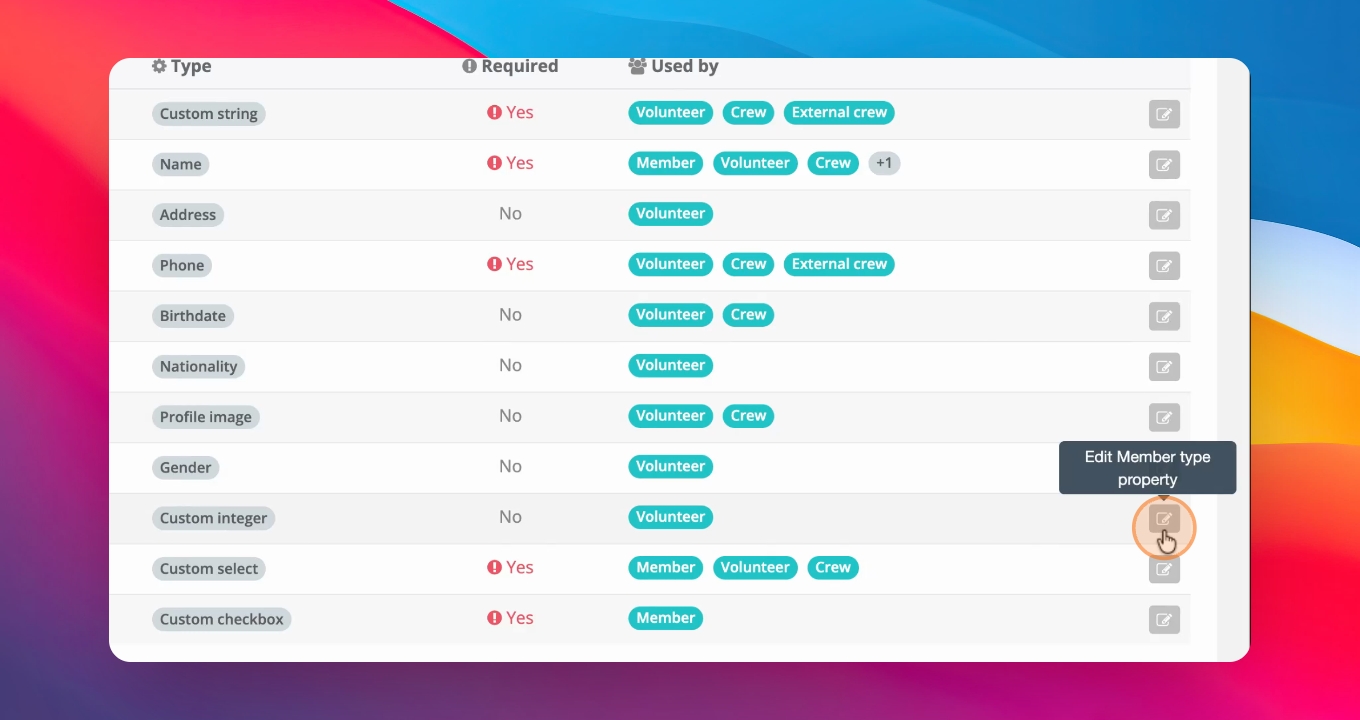
Task: Click Birthdate row edit icon
Action: pyautogui.click(x=1164, y=316)
